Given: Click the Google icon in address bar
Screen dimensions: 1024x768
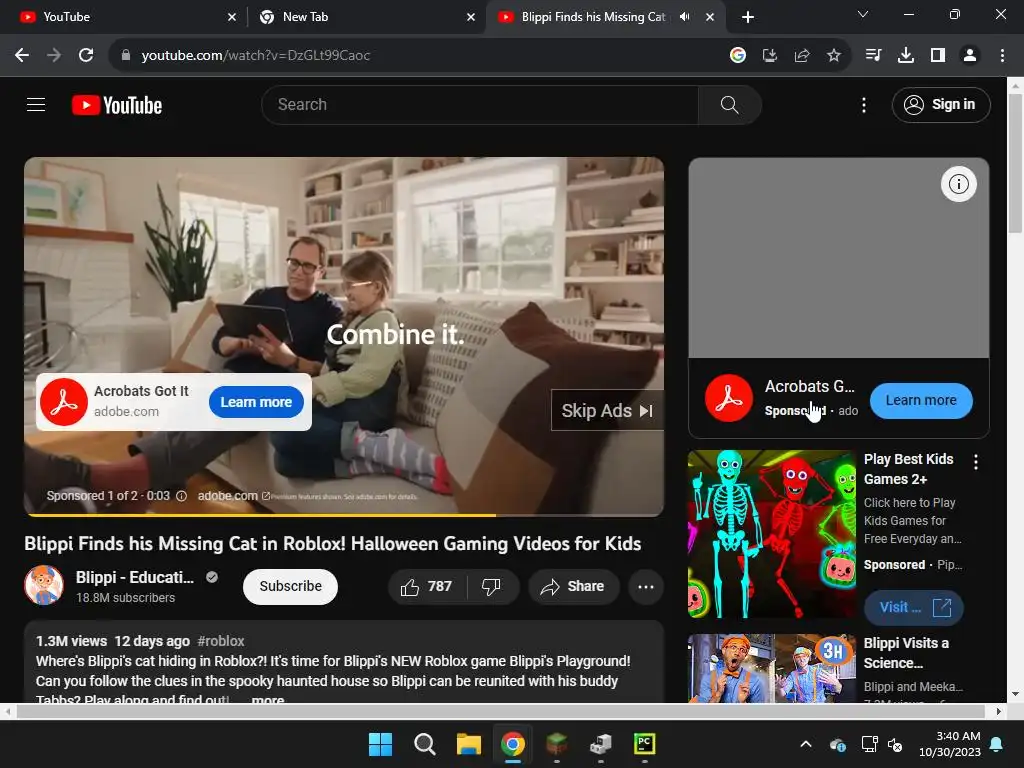Looking at the screenshot, I should 737,56.
